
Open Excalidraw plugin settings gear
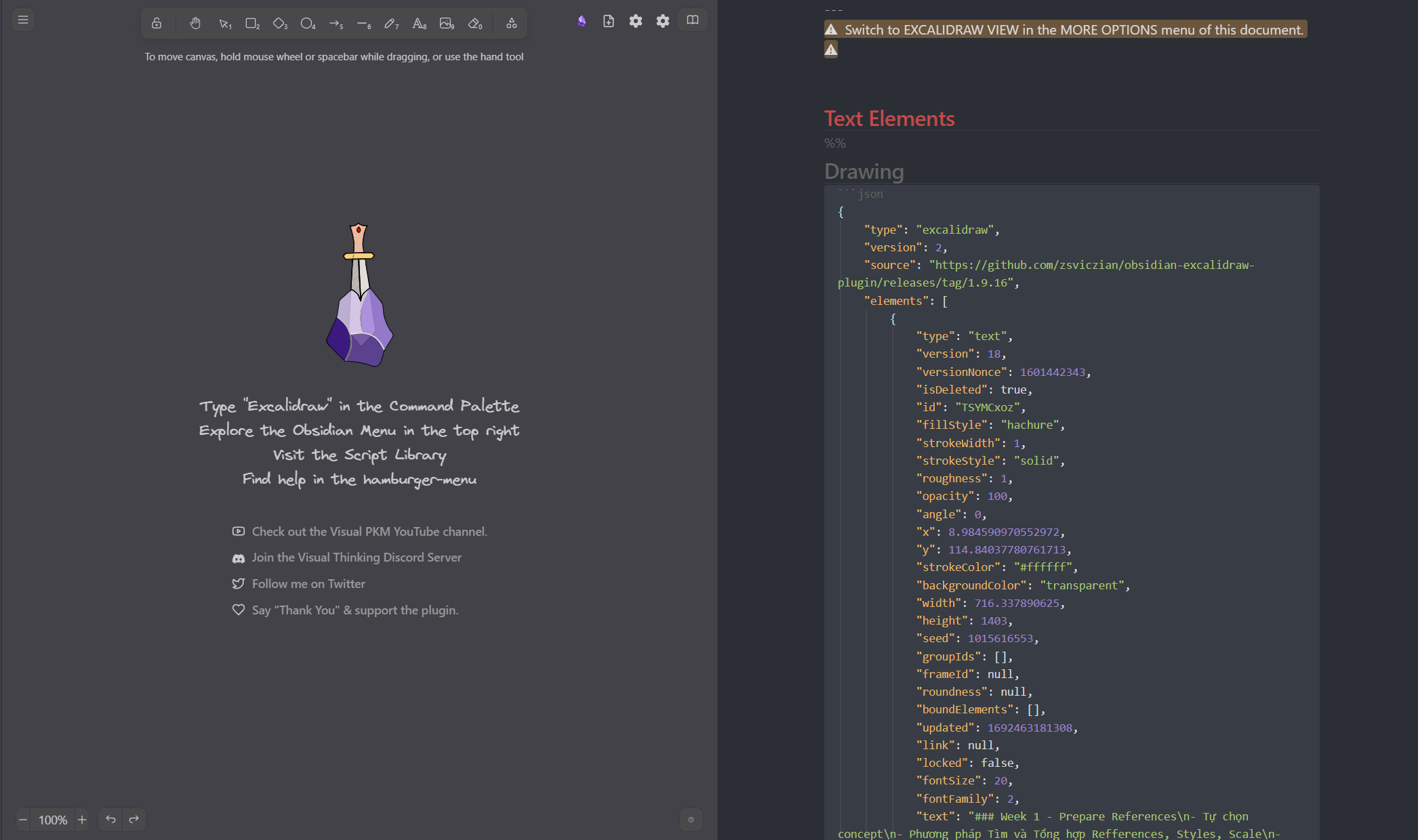[635, 21]
